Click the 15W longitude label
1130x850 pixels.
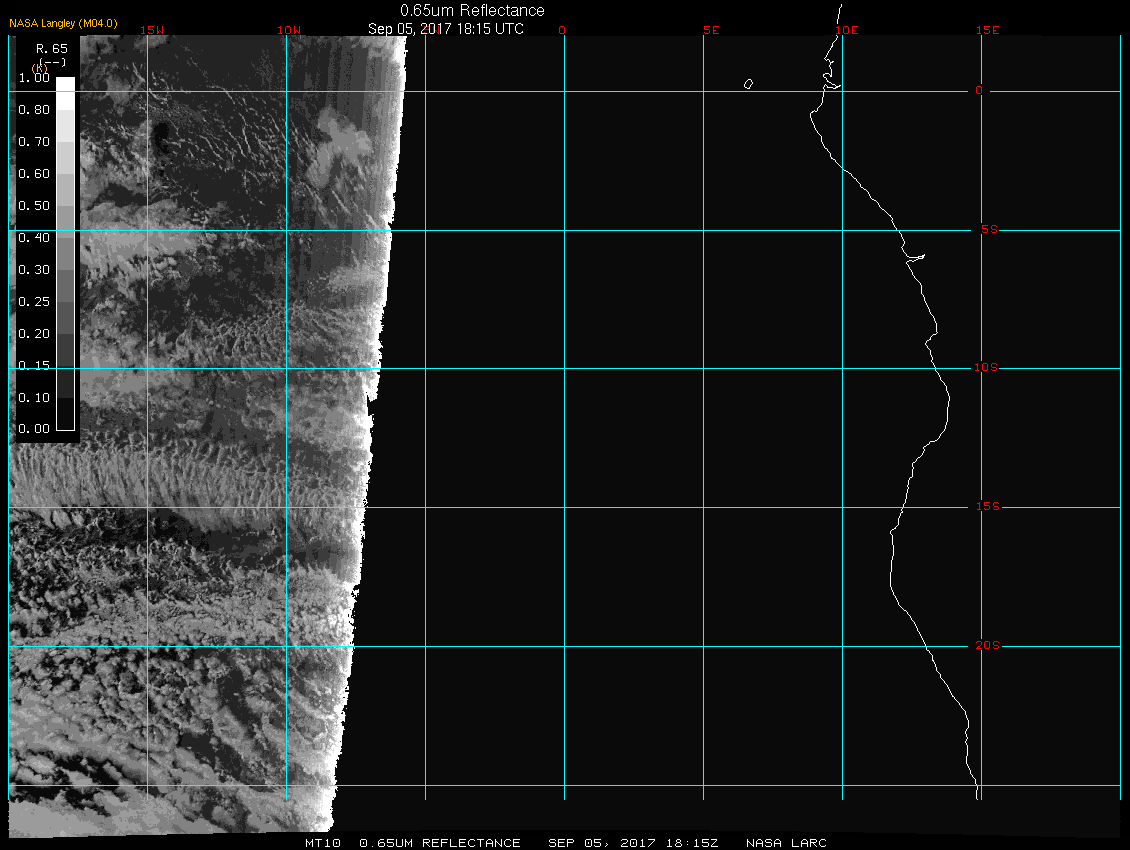(152, 30)
